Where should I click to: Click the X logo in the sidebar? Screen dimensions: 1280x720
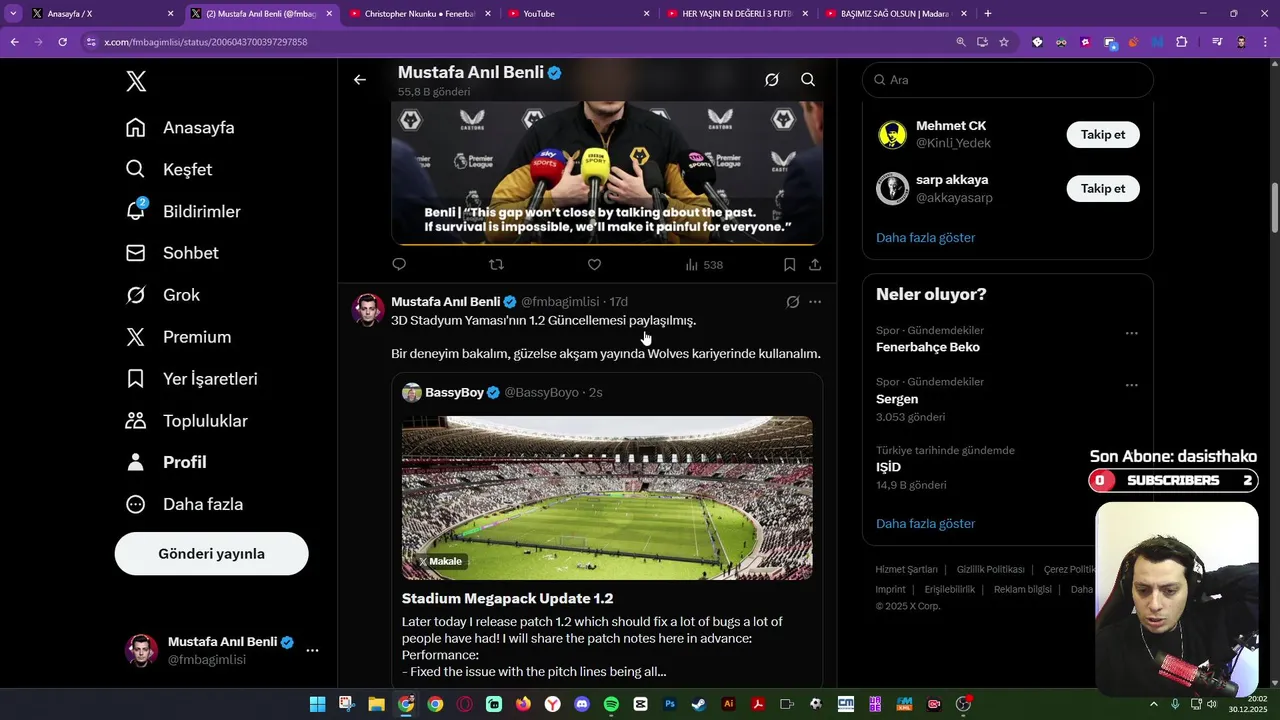pos(136,82)
